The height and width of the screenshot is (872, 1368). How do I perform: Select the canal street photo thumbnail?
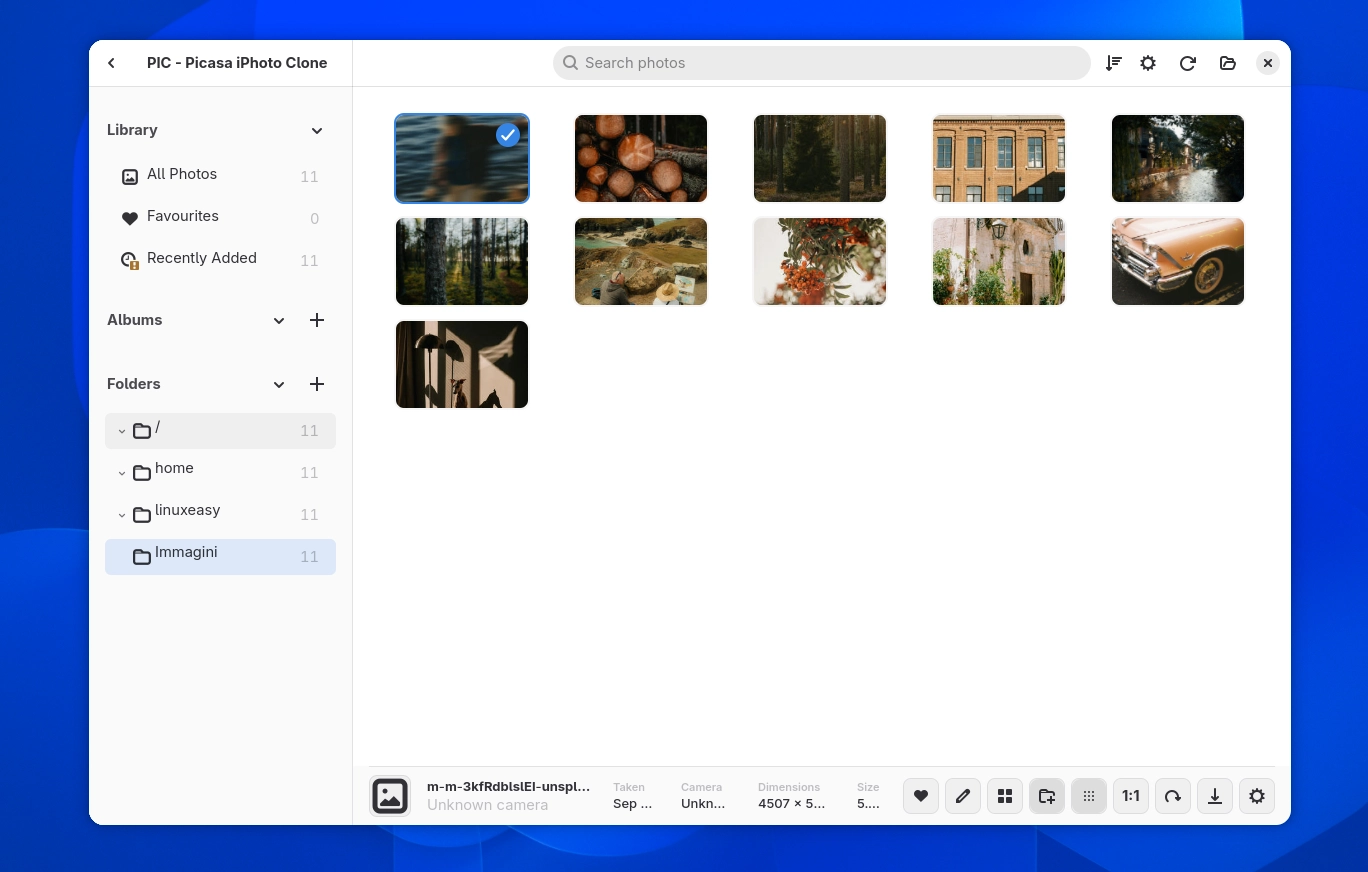[1178, 158]
